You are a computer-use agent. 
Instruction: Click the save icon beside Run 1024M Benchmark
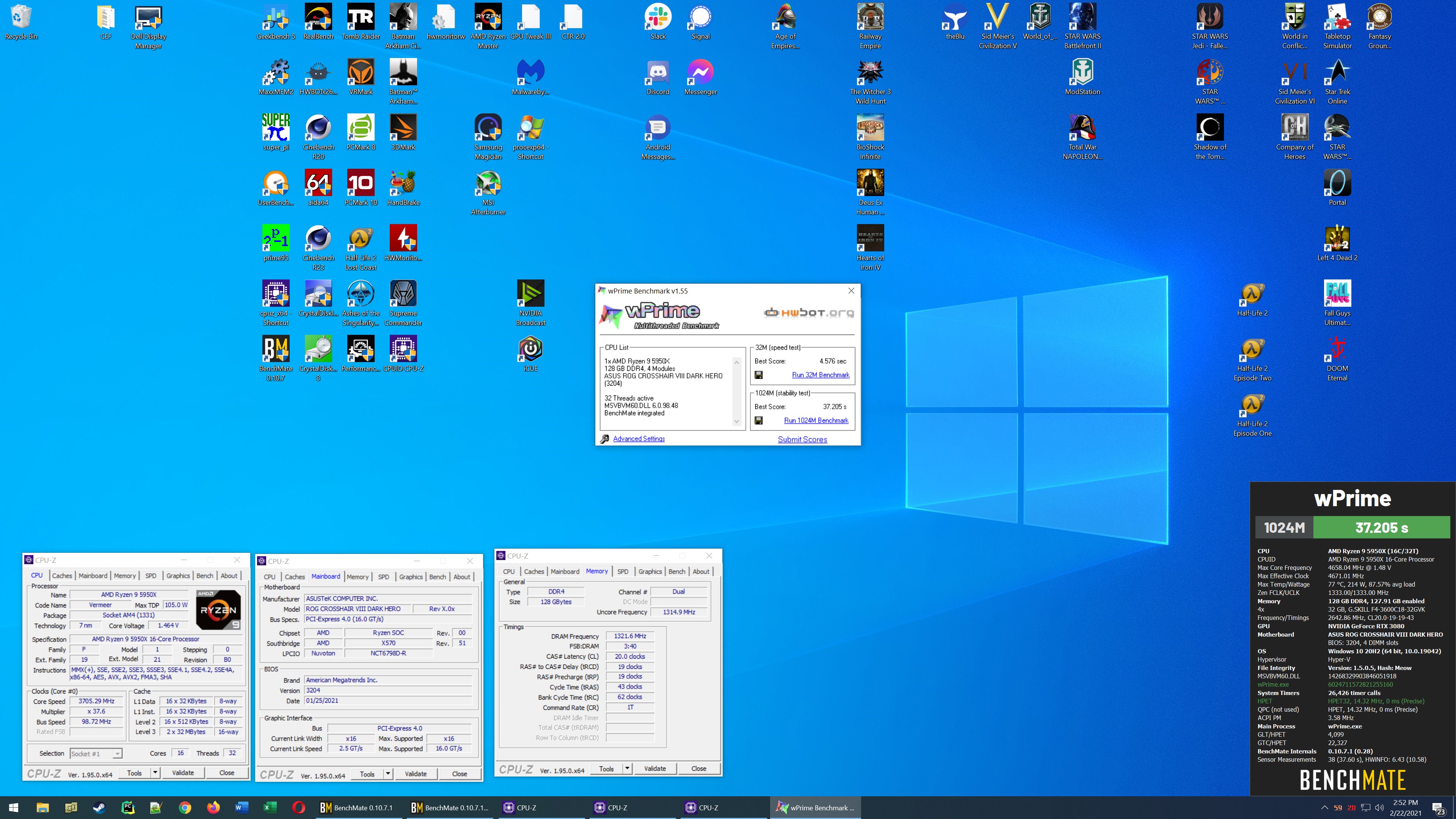pos(758,420)
